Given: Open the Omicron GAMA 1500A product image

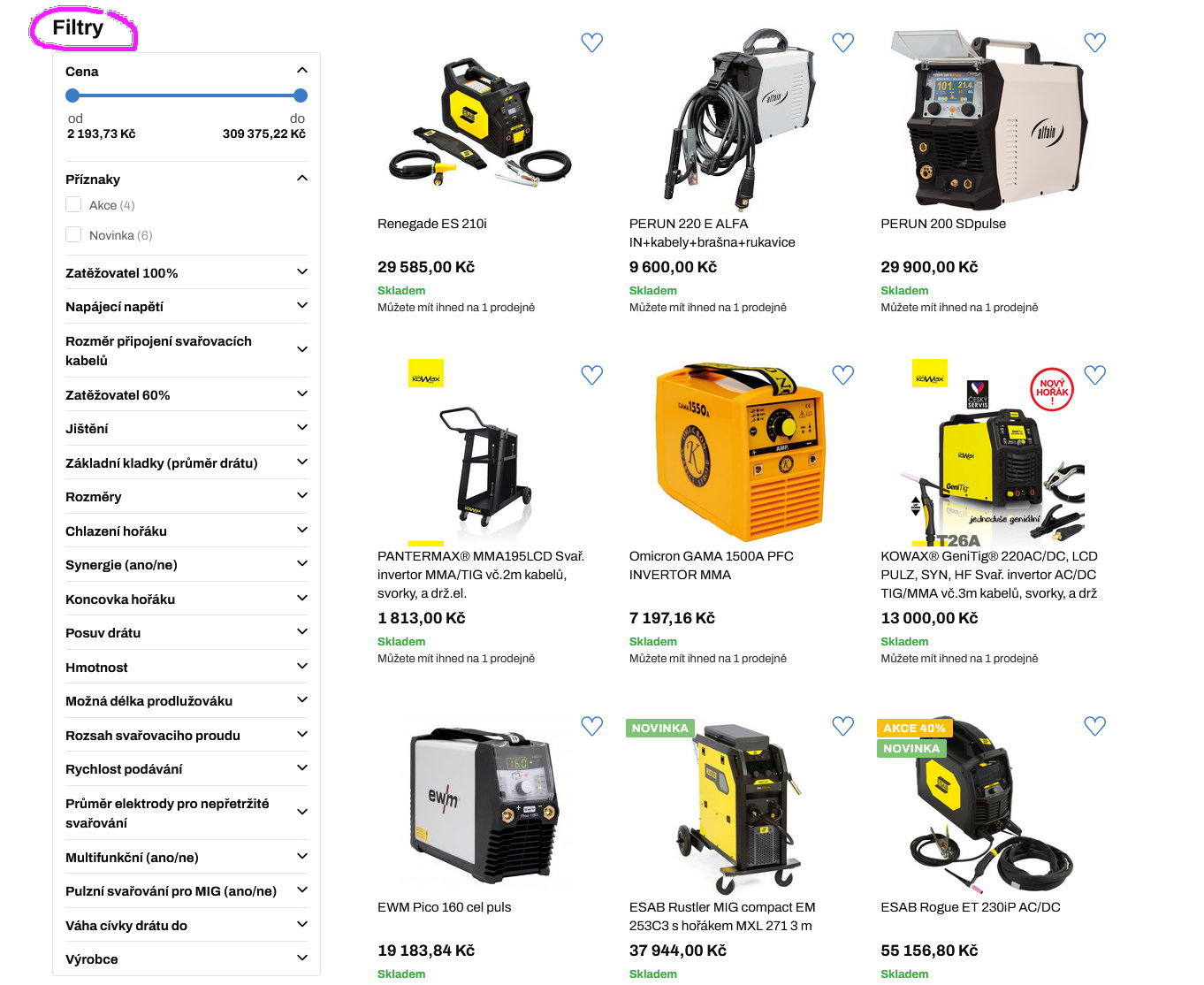Looking at the screenshot, I should [x=739, y=452].
